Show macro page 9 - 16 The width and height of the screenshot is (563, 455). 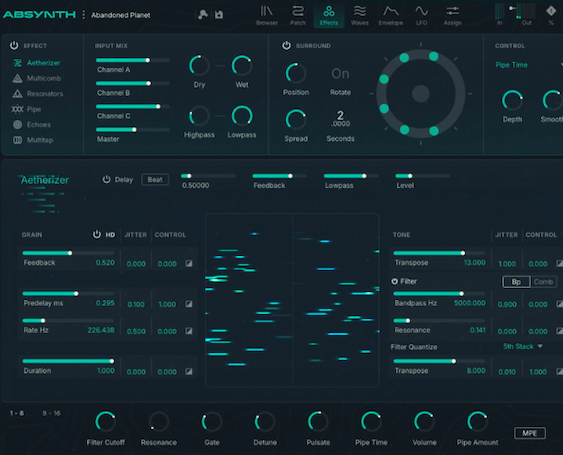coord(52,413)
